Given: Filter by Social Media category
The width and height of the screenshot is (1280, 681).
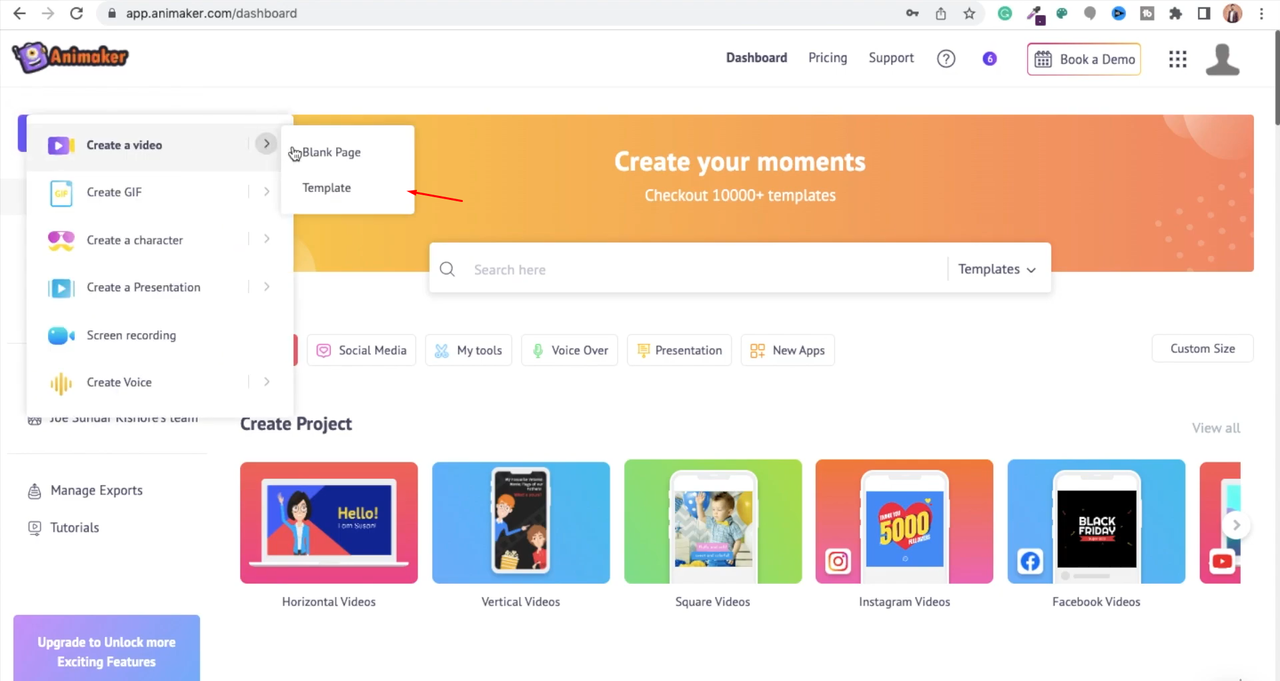Looking at the screenshot, I should click(x=361, y=350).
